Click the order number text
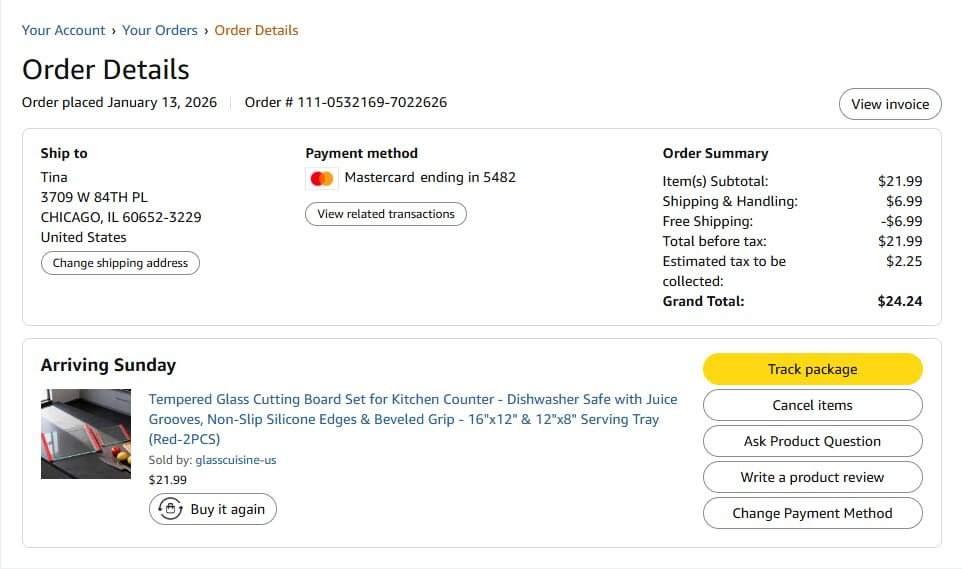Screen dimensions: 962x569 coord(345,102)
